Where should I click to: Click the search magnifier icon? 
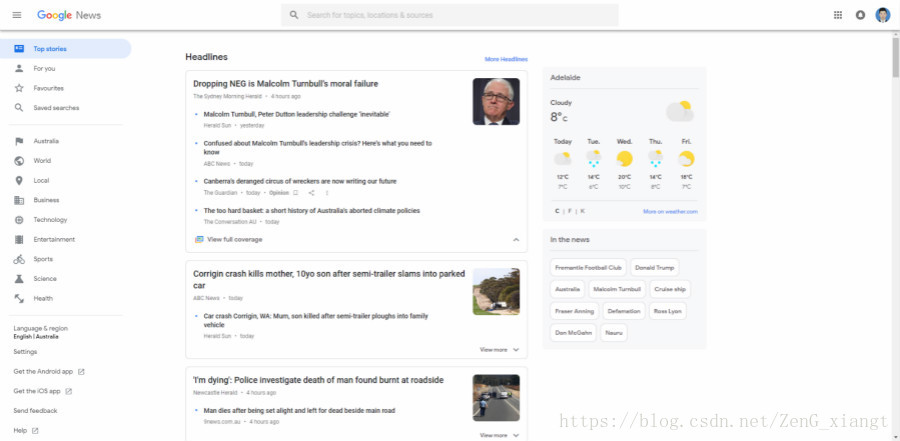pyautogui.click(x=294, y=15)
